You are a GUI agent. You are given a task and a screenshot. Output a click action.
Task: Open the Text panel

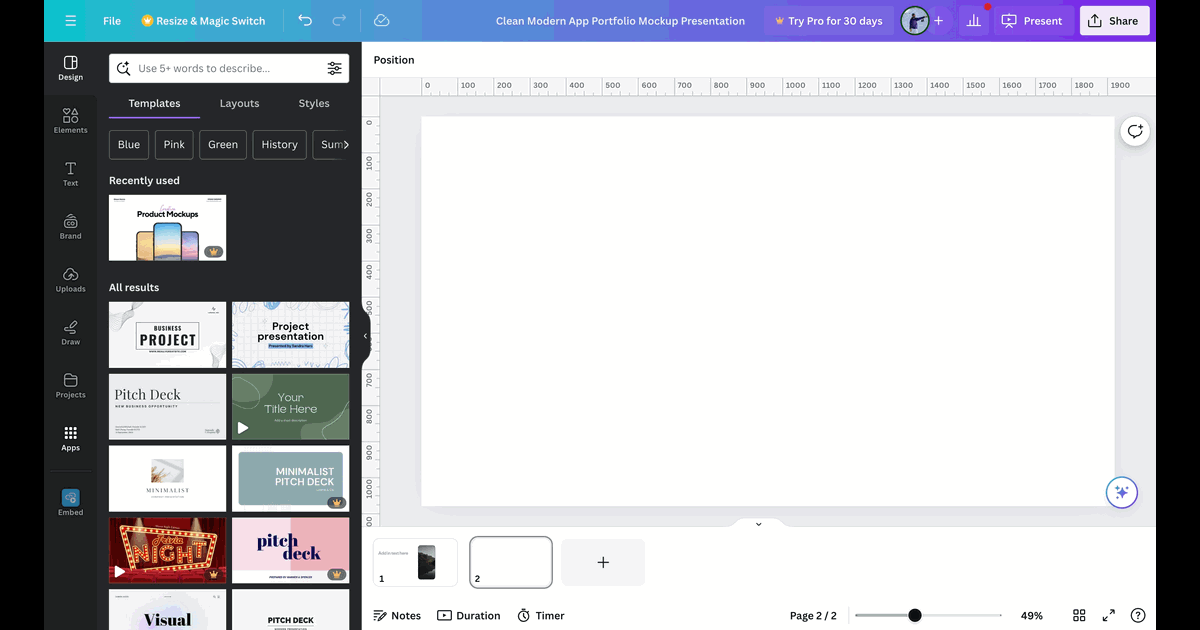[x=70, y=174]
